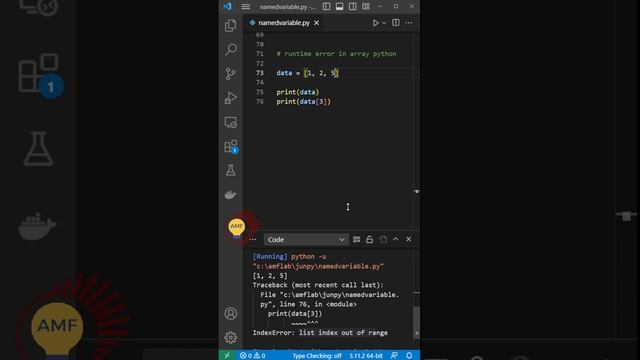The image size is (640, 360).
Task: Open the Extensions view with update badge
Action: point(231,146)
